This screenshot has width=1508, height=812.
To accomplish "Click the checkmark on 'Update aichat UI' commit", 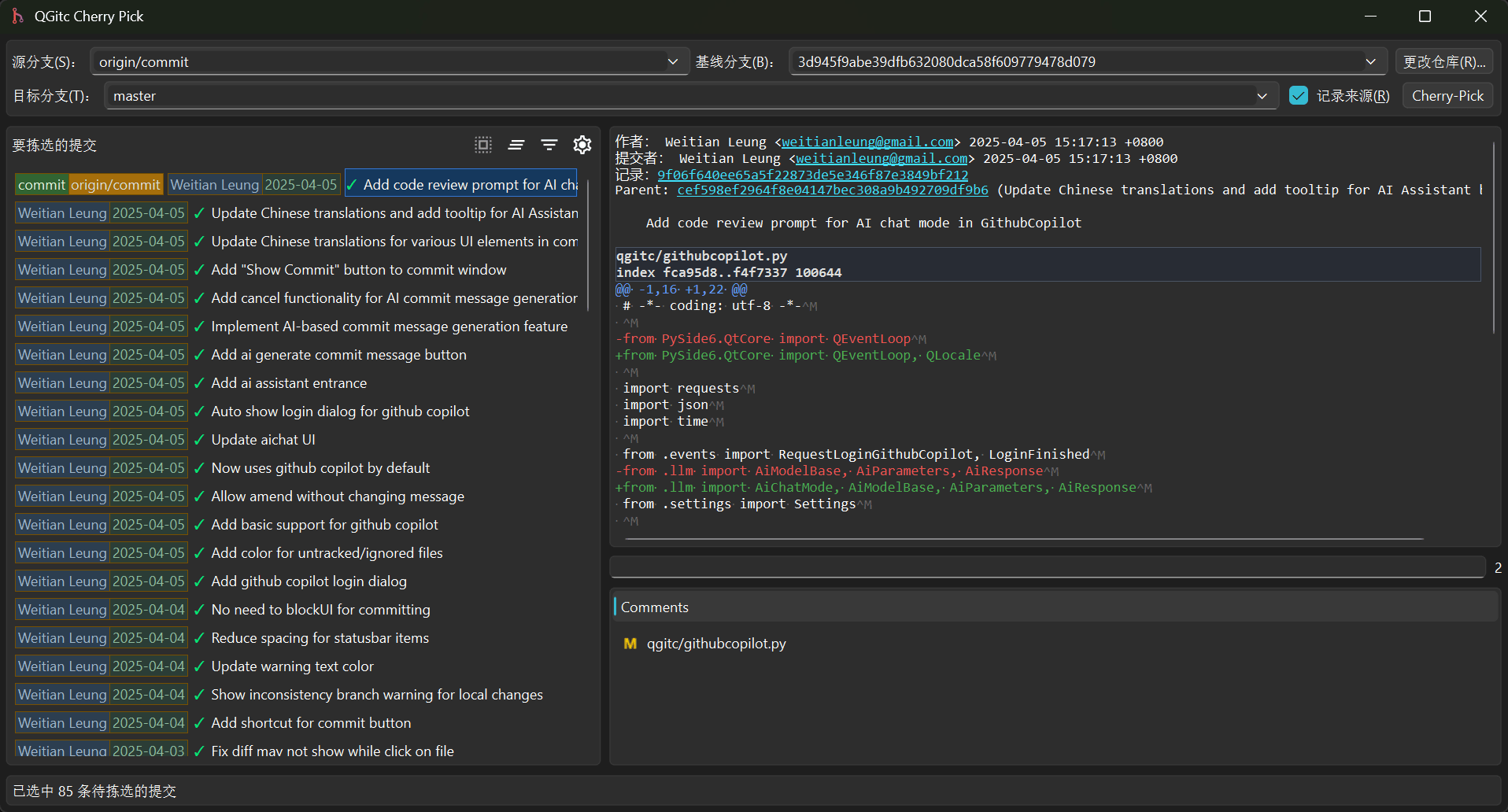I will pyautogui.click(x=199, y=440).
